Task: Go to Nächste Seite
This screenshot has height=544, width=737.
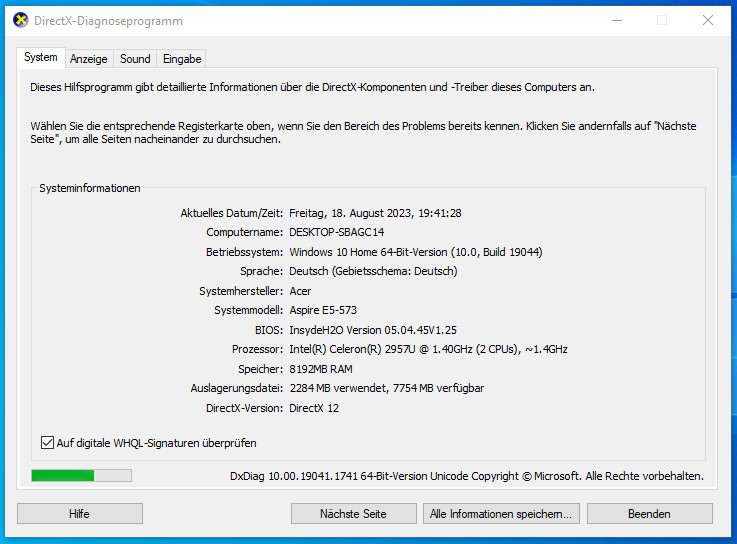Action: coord(353,513)
